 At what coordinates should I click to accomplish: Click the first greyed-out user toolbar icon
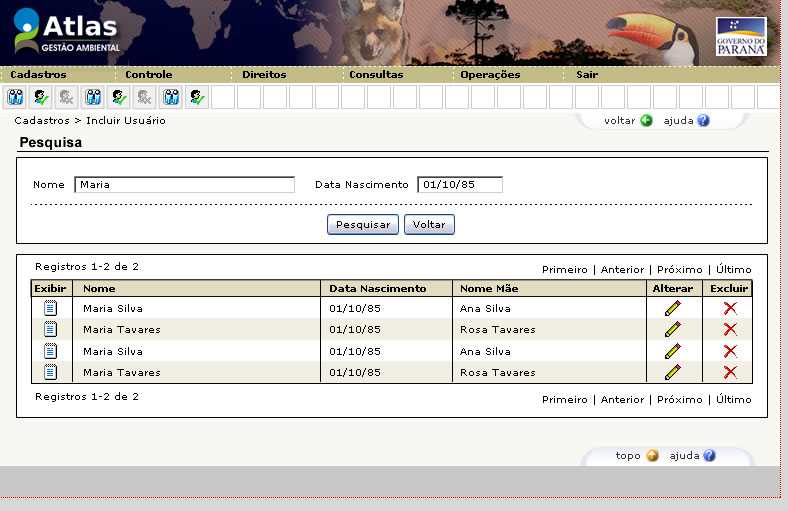click(x=67, y=97)
